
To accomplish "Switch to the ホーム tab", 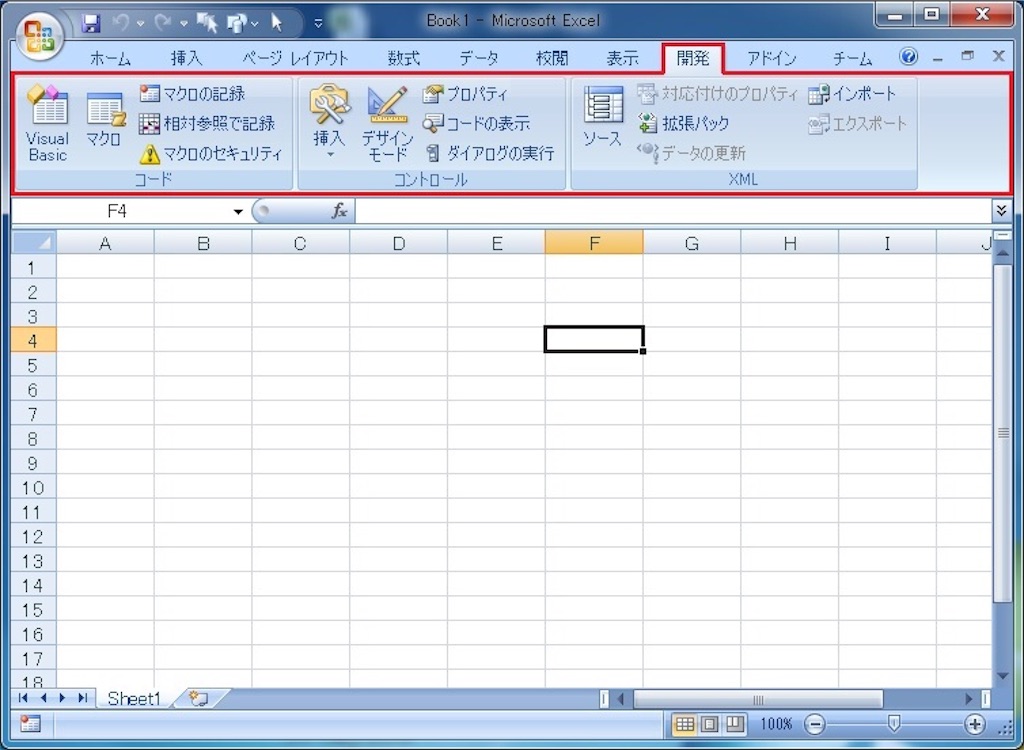I will click(110, 59).
